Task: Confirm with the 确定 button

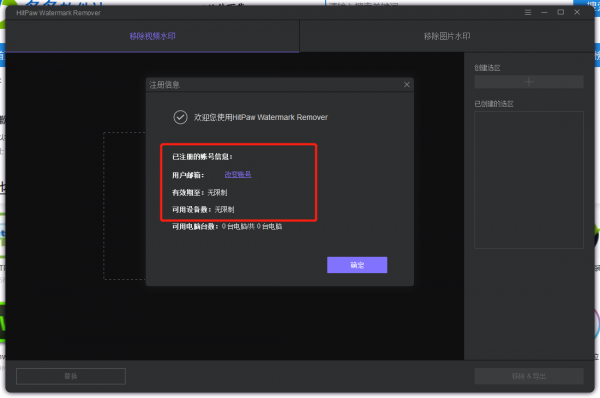Action: click(x=357, y=265)
